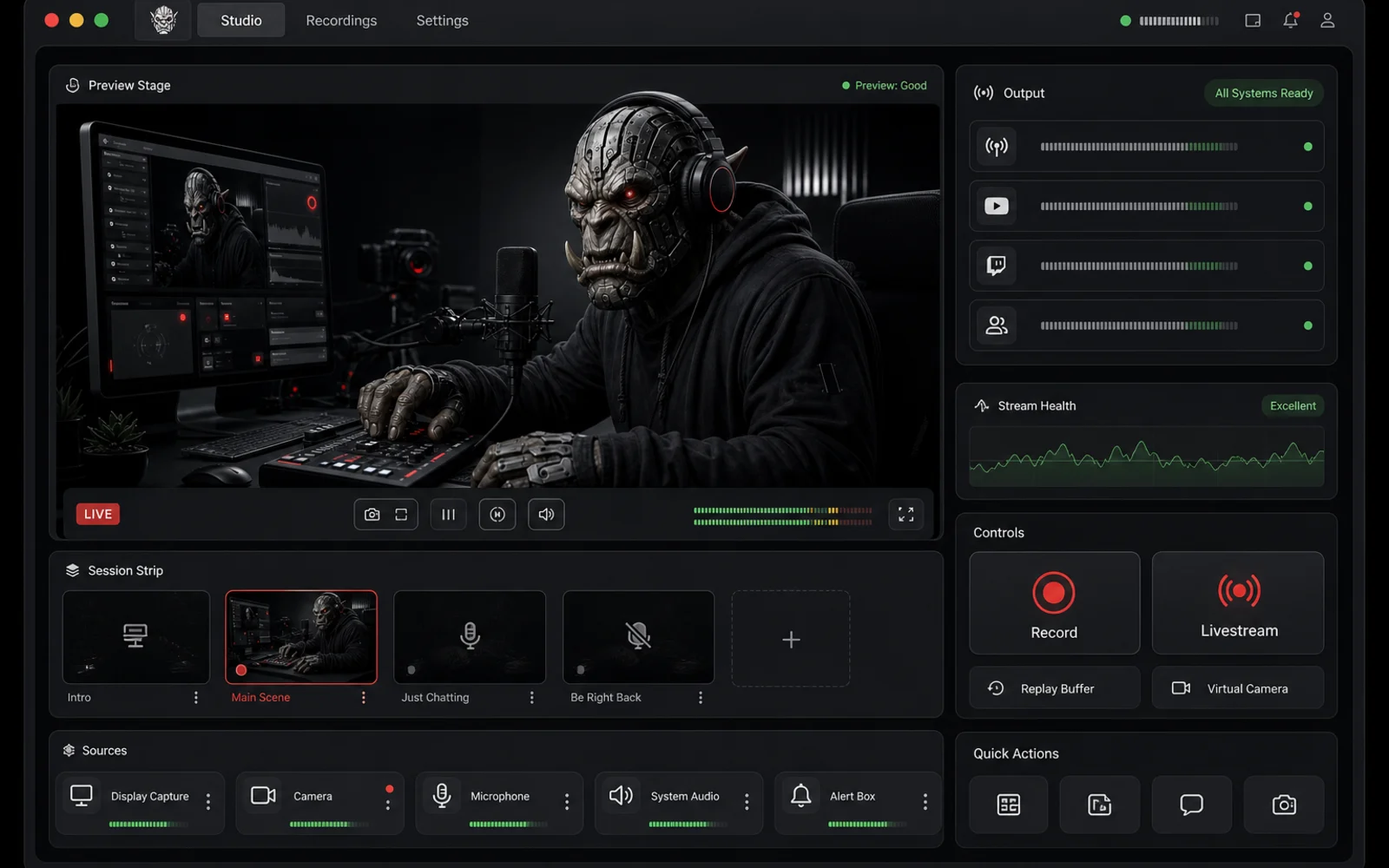Screen dimensions: 1389x868
Task: Open Display Capture options menu
Action: click(208, 802)
